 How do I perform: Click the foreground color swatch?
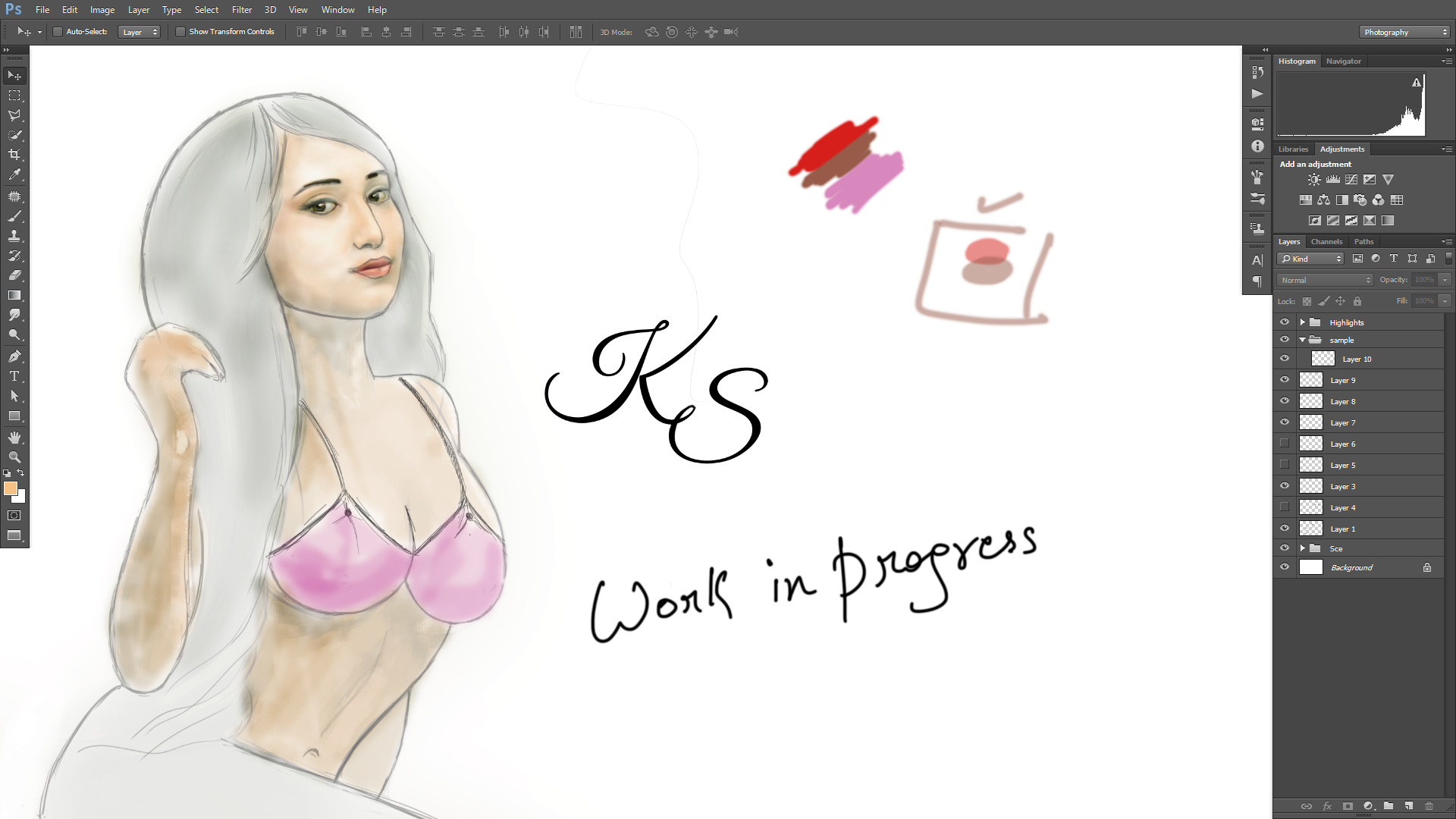point(10,489)
